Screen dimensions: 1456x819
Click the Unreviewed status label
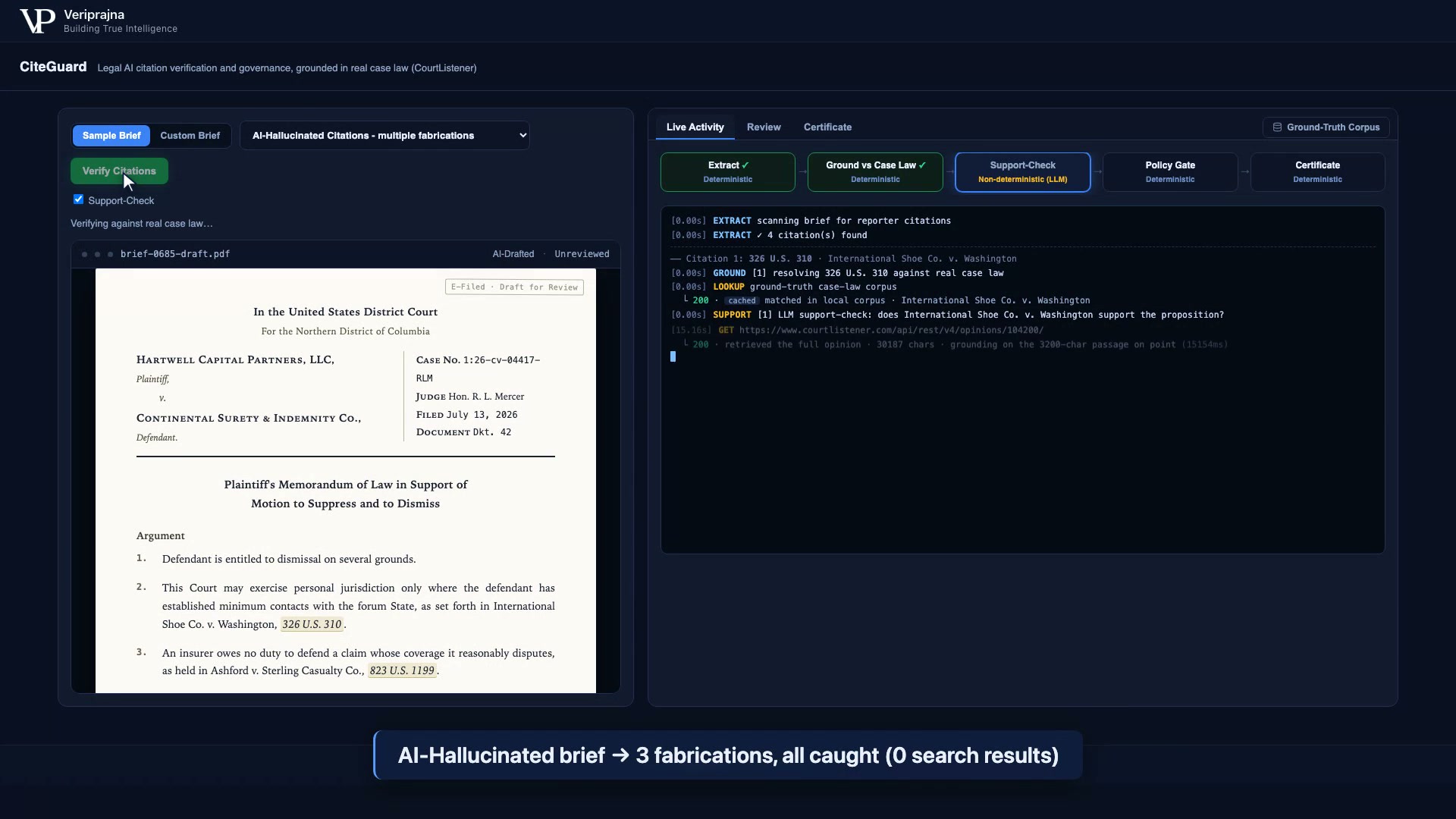[582, 254]
